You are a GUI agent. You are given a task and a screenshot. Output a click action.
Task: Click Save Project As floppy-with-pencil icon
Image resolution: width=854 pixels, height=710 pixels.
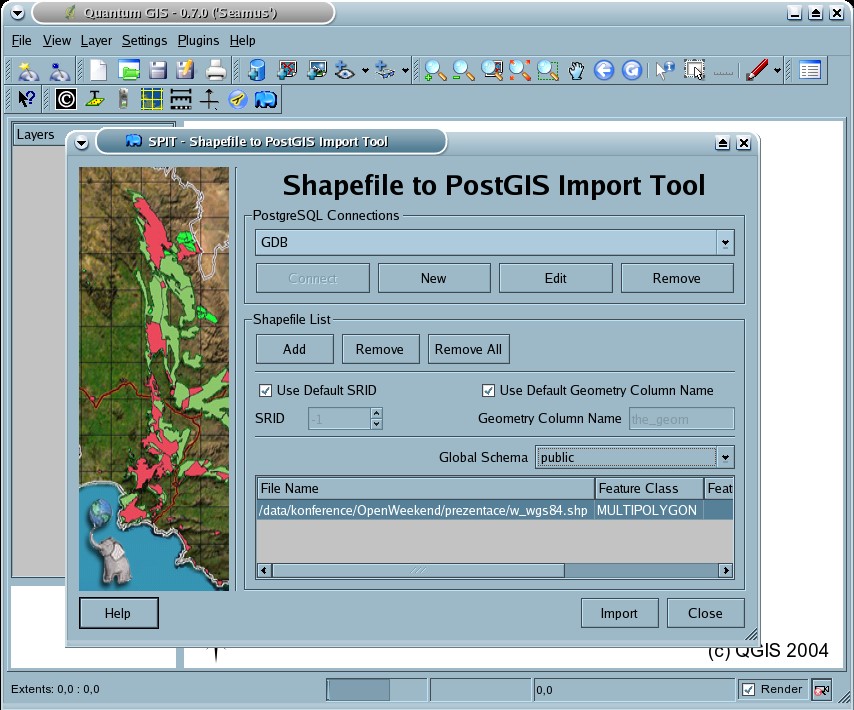pyautogui.click(x=185, y=70)
